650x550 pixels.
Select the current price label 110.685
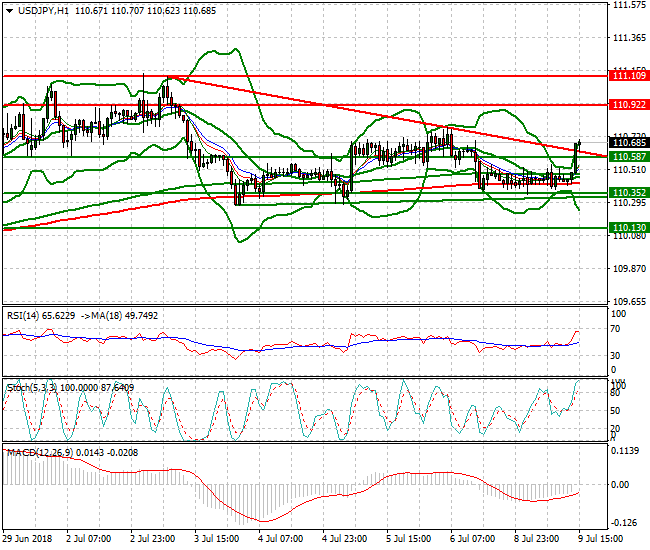coord(629,143)
